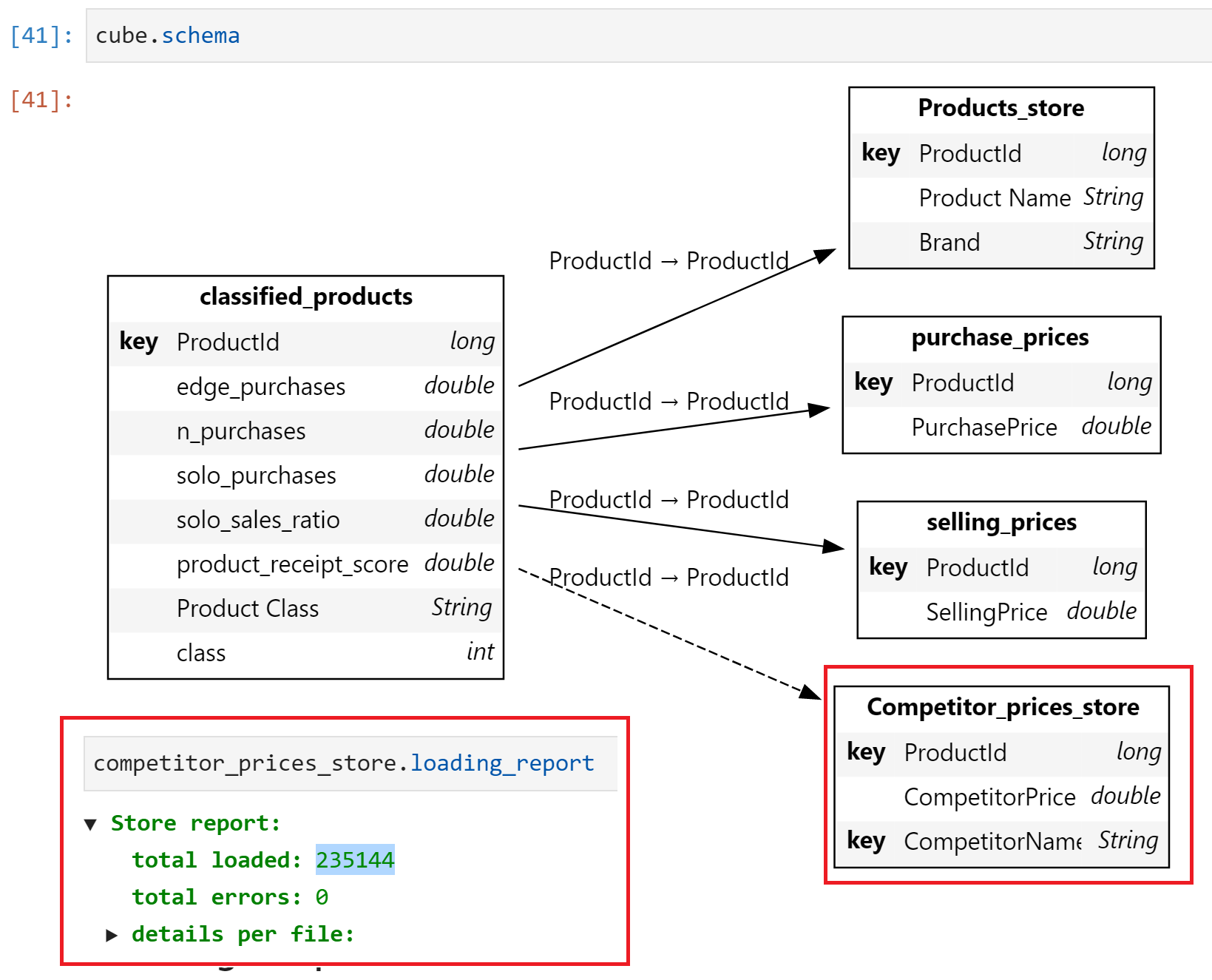Click ProductId join label to Products_store
The image size is (1212, 980).
tap(669, 260)
